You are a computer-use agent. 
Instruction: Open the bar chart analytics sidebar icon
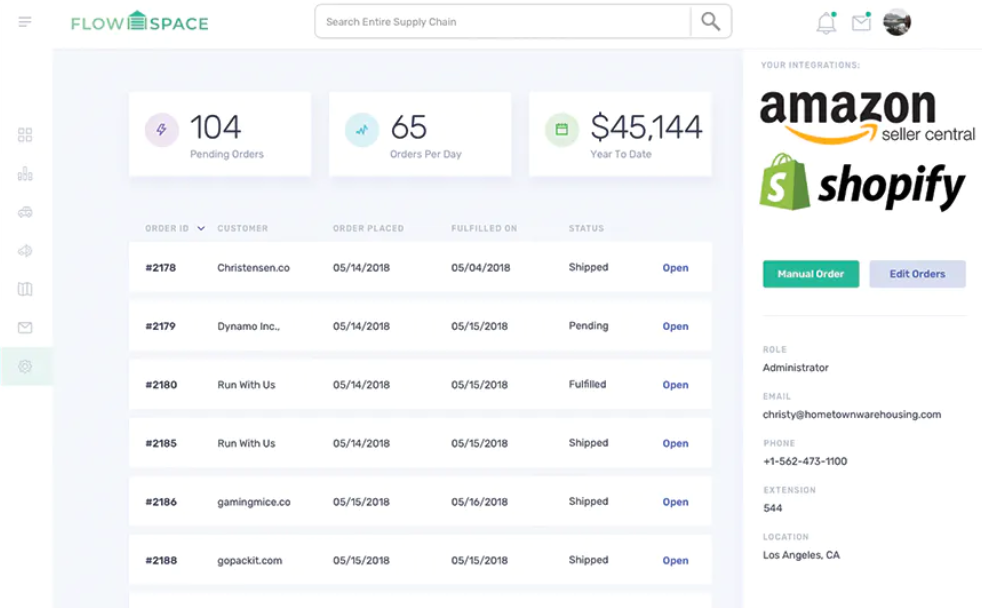click(x=25, y=174)
